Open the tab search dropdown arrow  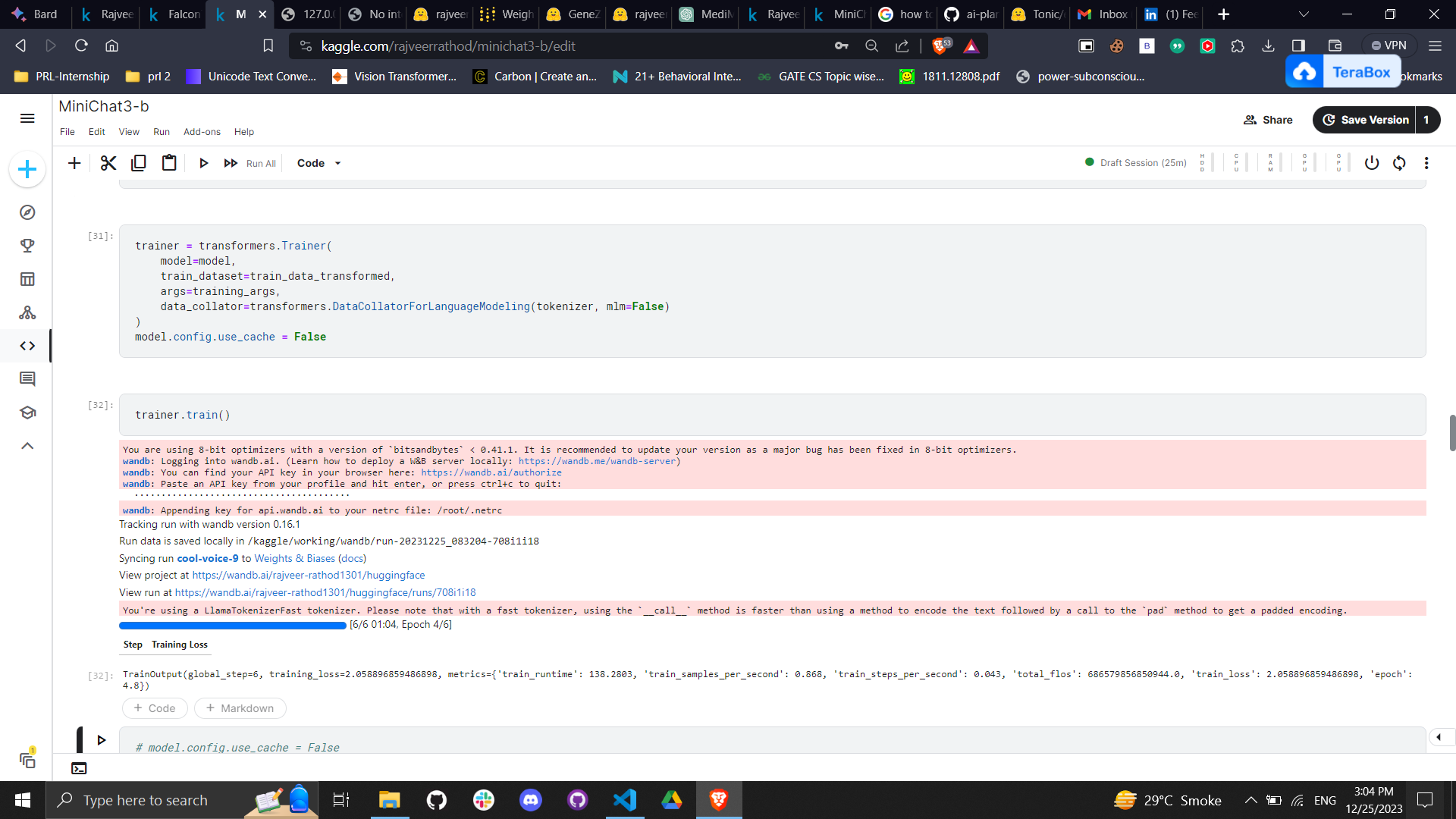pyautogui.click(x=1304, y=14)
